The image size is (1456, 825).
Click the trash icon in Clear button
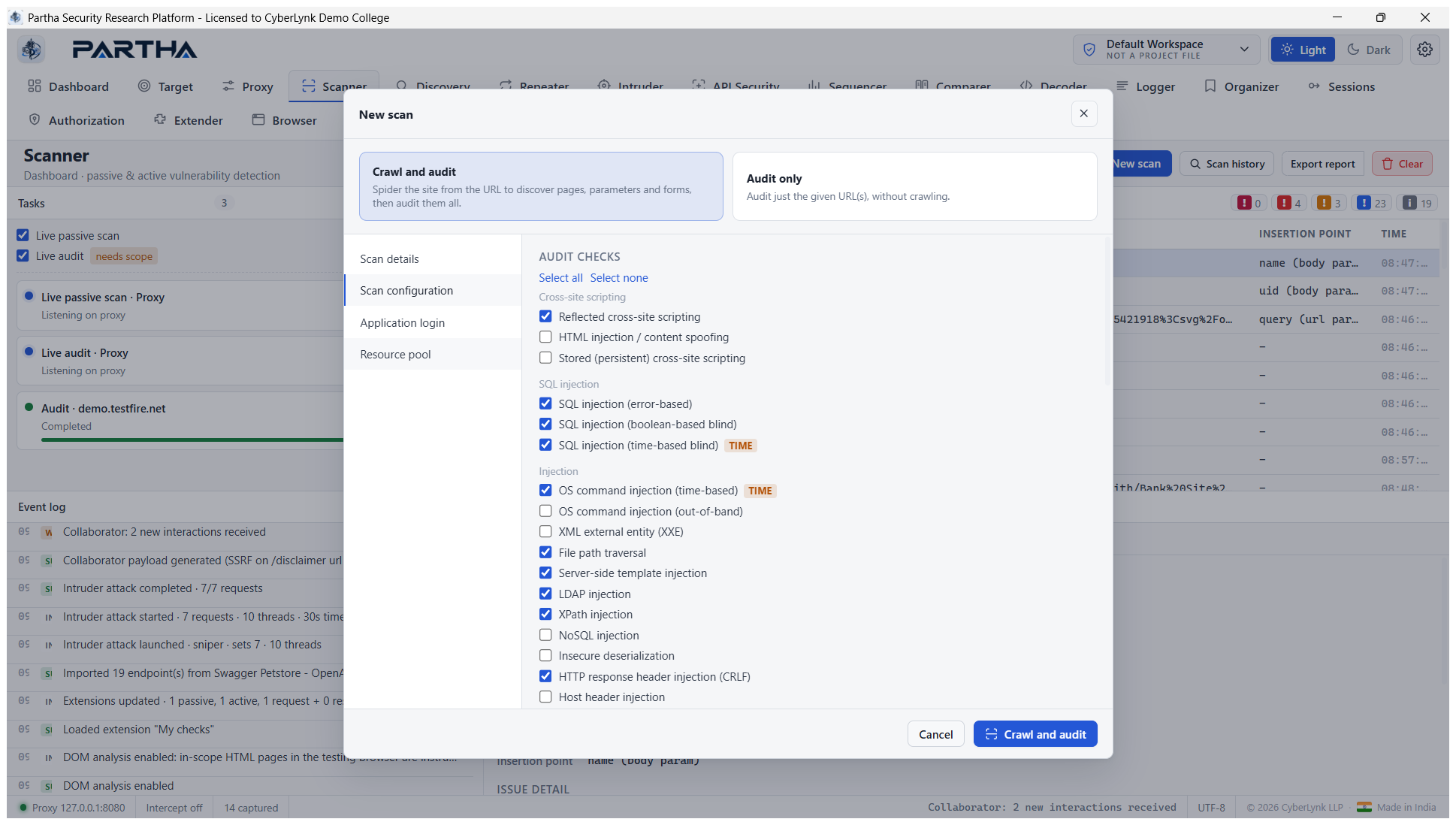click(1388, 164)
